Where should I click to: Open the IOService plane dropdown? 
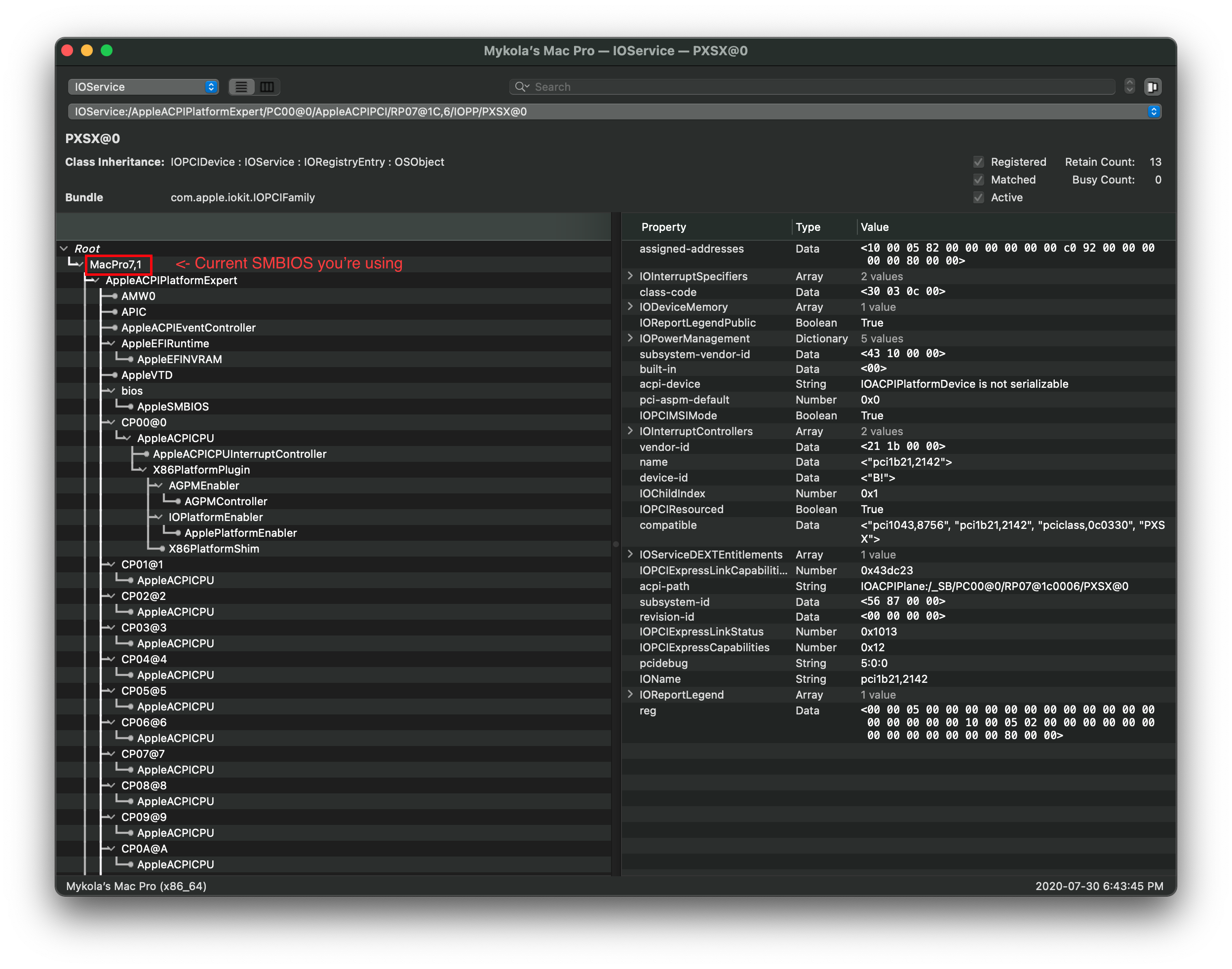tap(143, 87)
